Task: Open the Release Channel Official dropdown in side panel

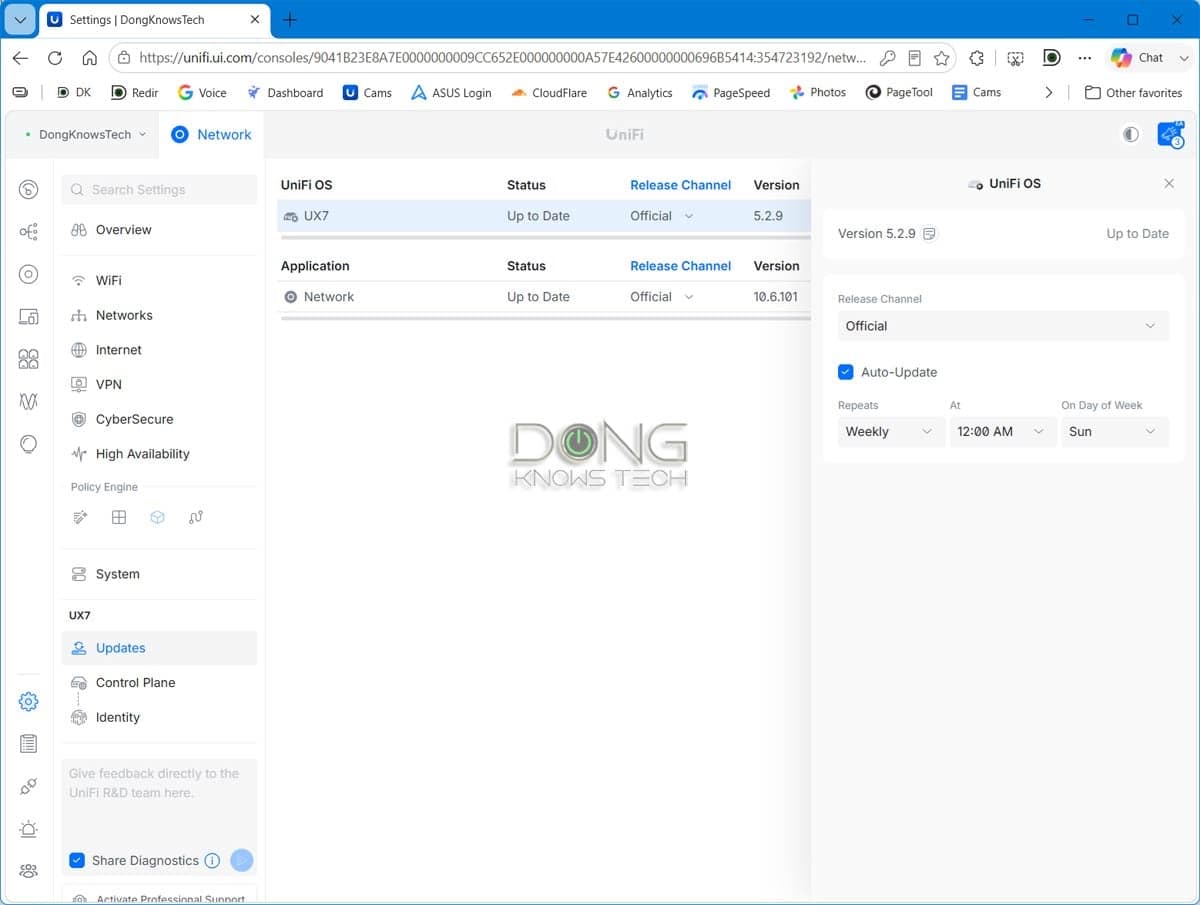Action: point(1003,326)
